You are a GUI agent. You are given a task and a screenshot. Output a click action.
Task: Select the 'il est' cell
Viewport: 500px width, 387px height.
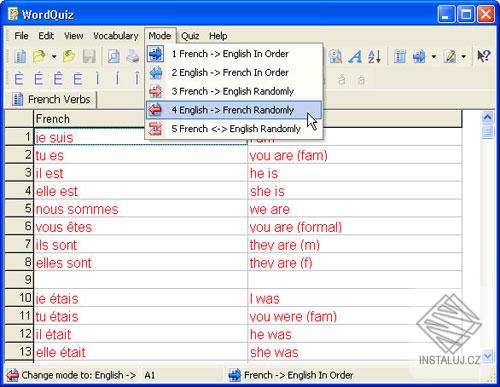pyautogui.click(x=141, y=173)
